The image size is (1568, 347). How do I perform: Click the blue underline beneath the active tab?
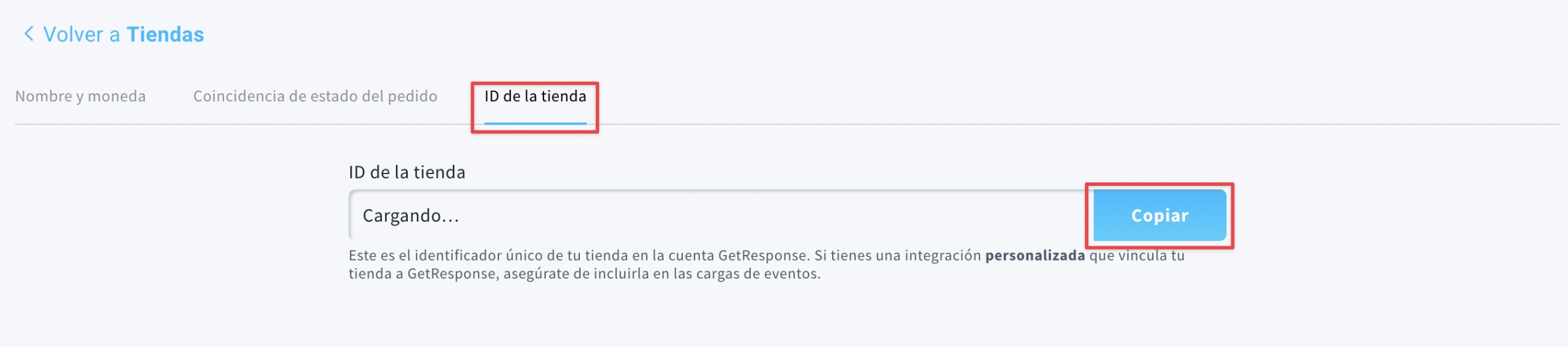tap(535, 123)
